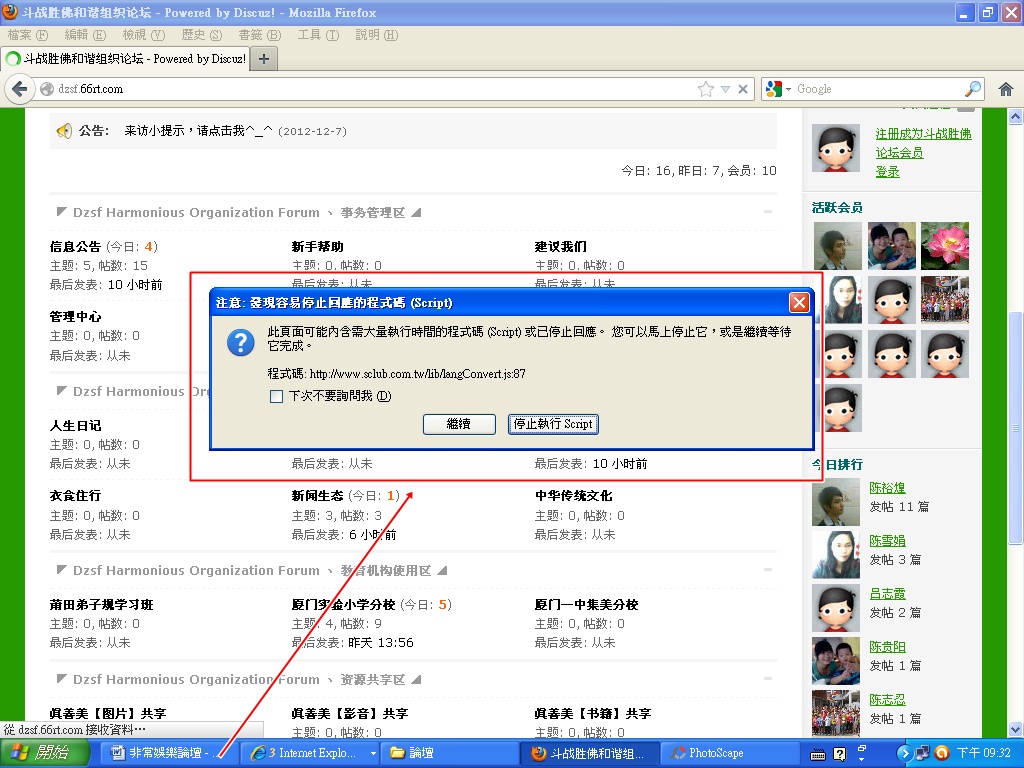Click the bookmark star icon in address bar

(x=706, y=89)
